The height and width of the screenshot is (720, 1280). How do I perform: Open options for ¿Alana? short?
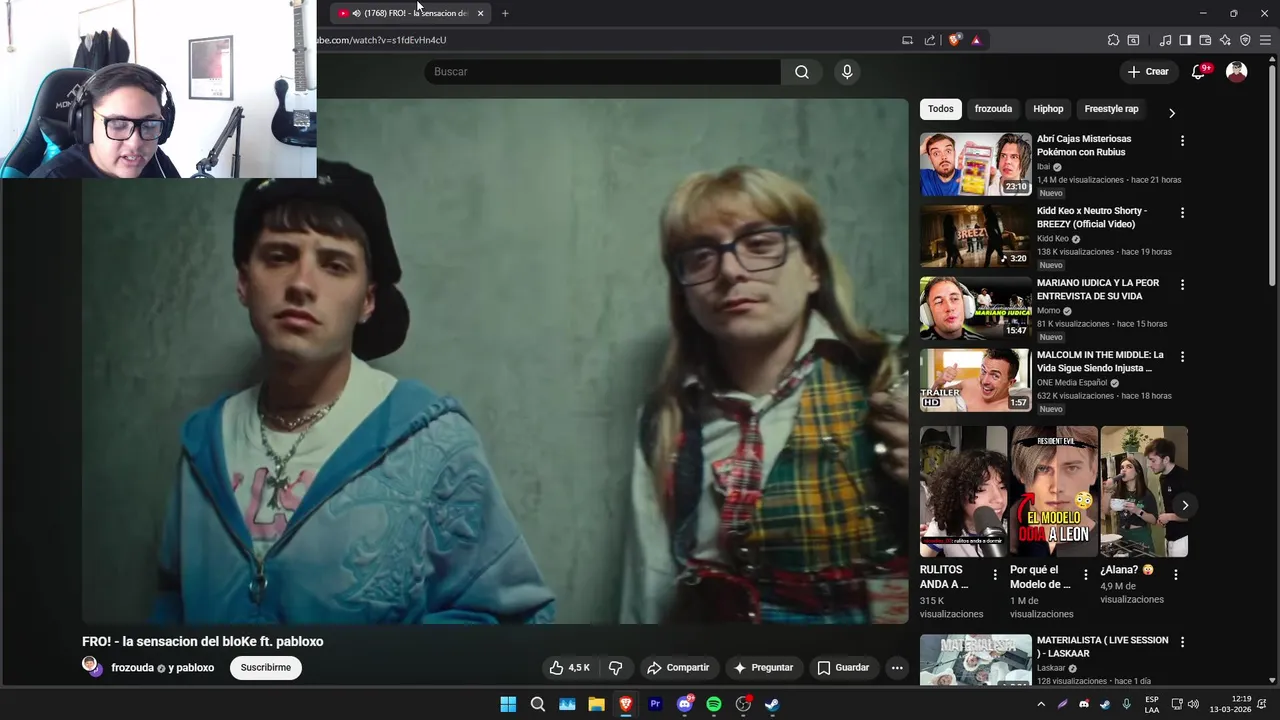click(x=1176, y=575)
